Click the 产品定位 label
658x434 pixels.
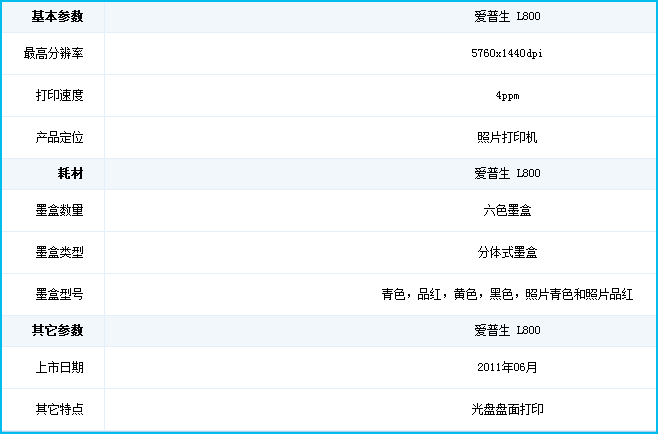(59, 137)
